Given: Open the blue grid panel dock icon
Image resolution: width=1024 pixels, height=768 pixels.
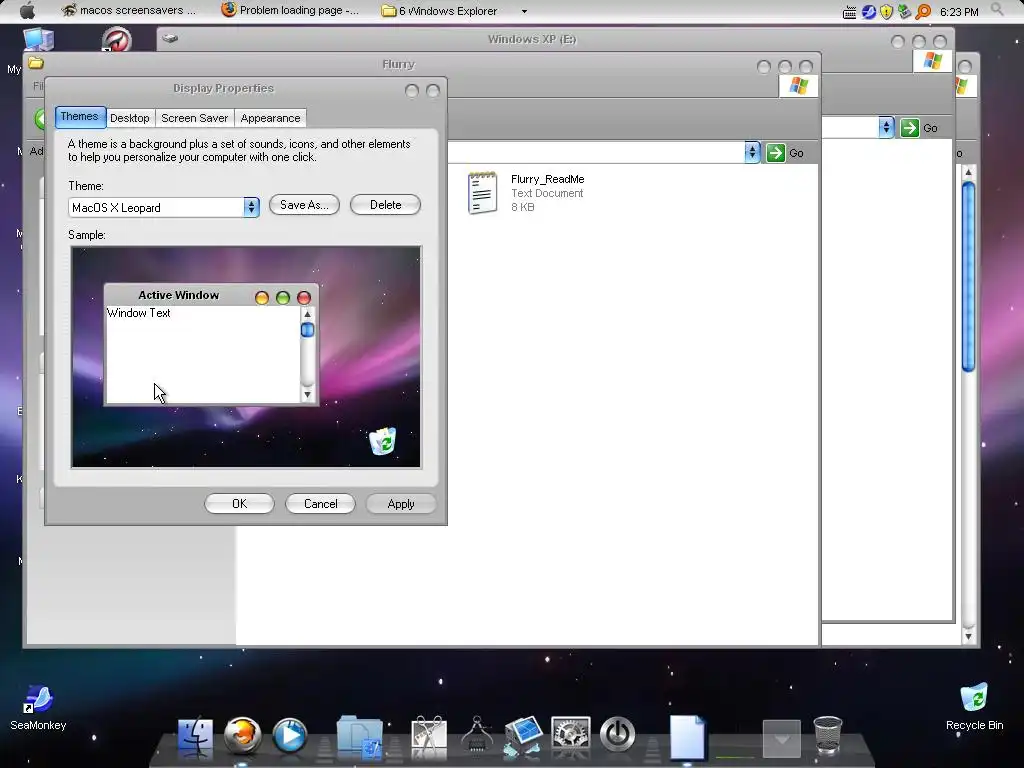Looking at the screenshot, I should [523, 735].
